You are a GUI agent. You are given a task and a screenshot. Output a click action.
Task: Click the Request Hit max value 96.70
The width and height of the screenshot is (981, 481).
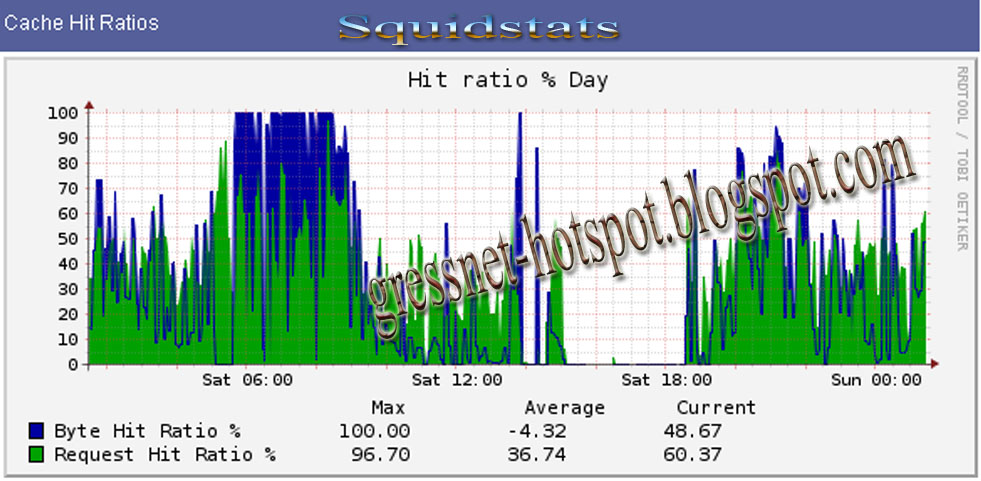(381, 455)
